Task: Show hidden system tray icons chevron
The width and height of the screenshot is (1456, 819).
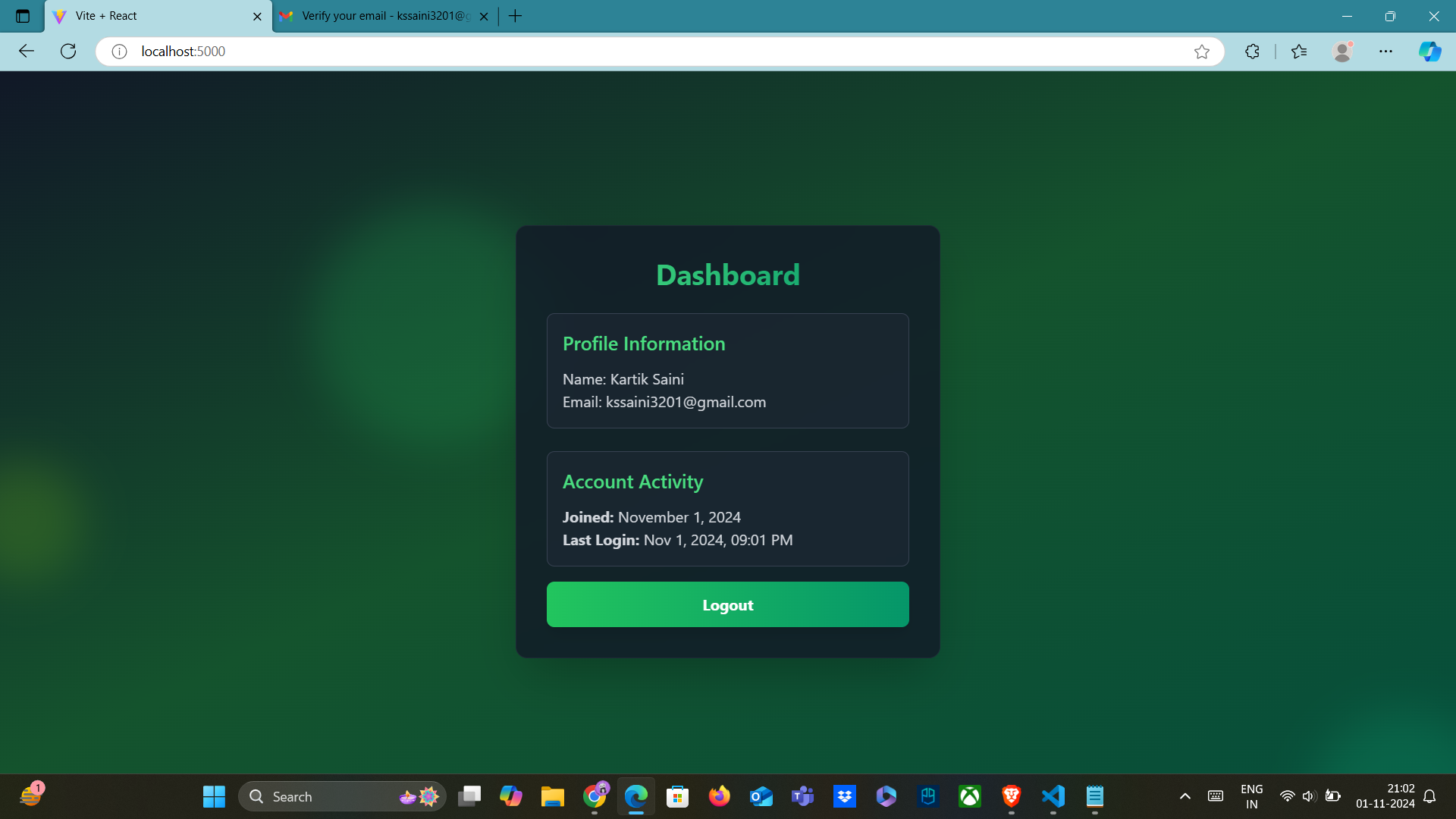Action: tap(1185, 796)
